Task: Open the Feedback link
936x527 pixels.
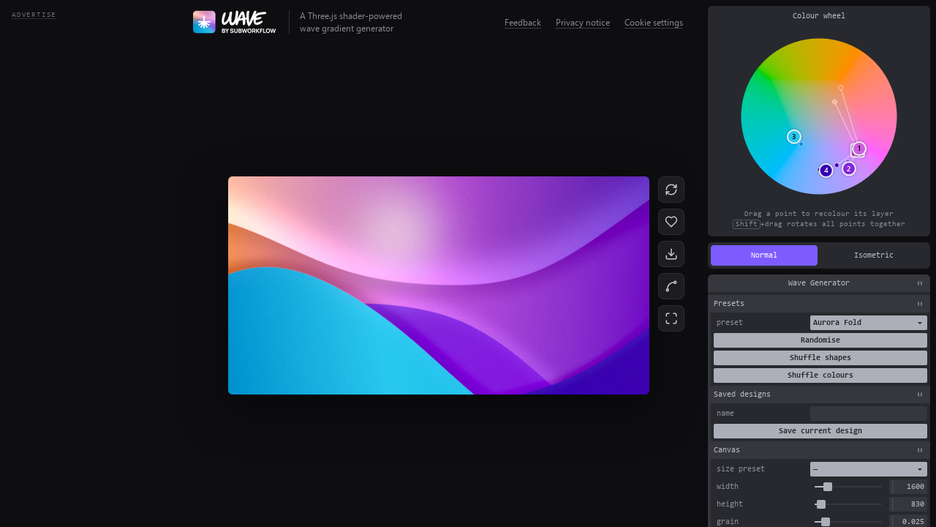Action: [522, 23]
